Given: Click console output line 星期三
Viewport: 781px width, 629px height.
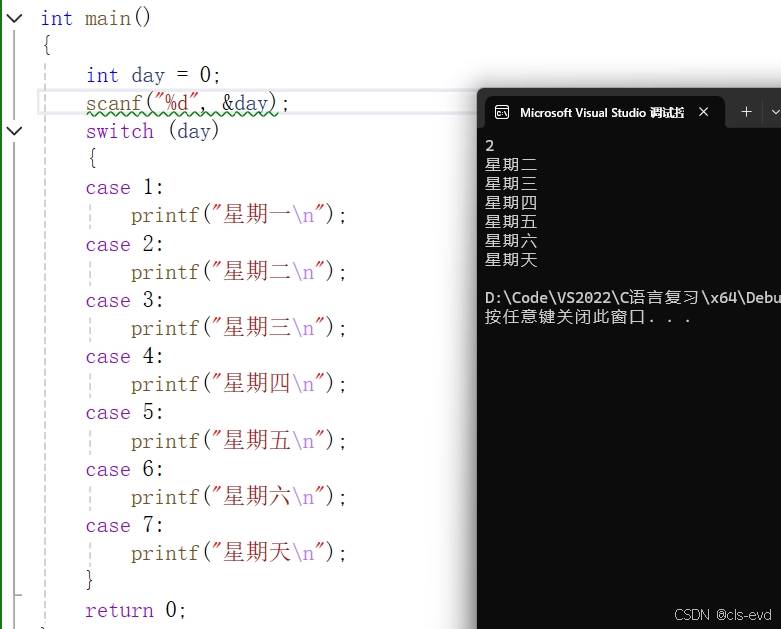Looking at the screenshot, I should click(x=511, y=184).
